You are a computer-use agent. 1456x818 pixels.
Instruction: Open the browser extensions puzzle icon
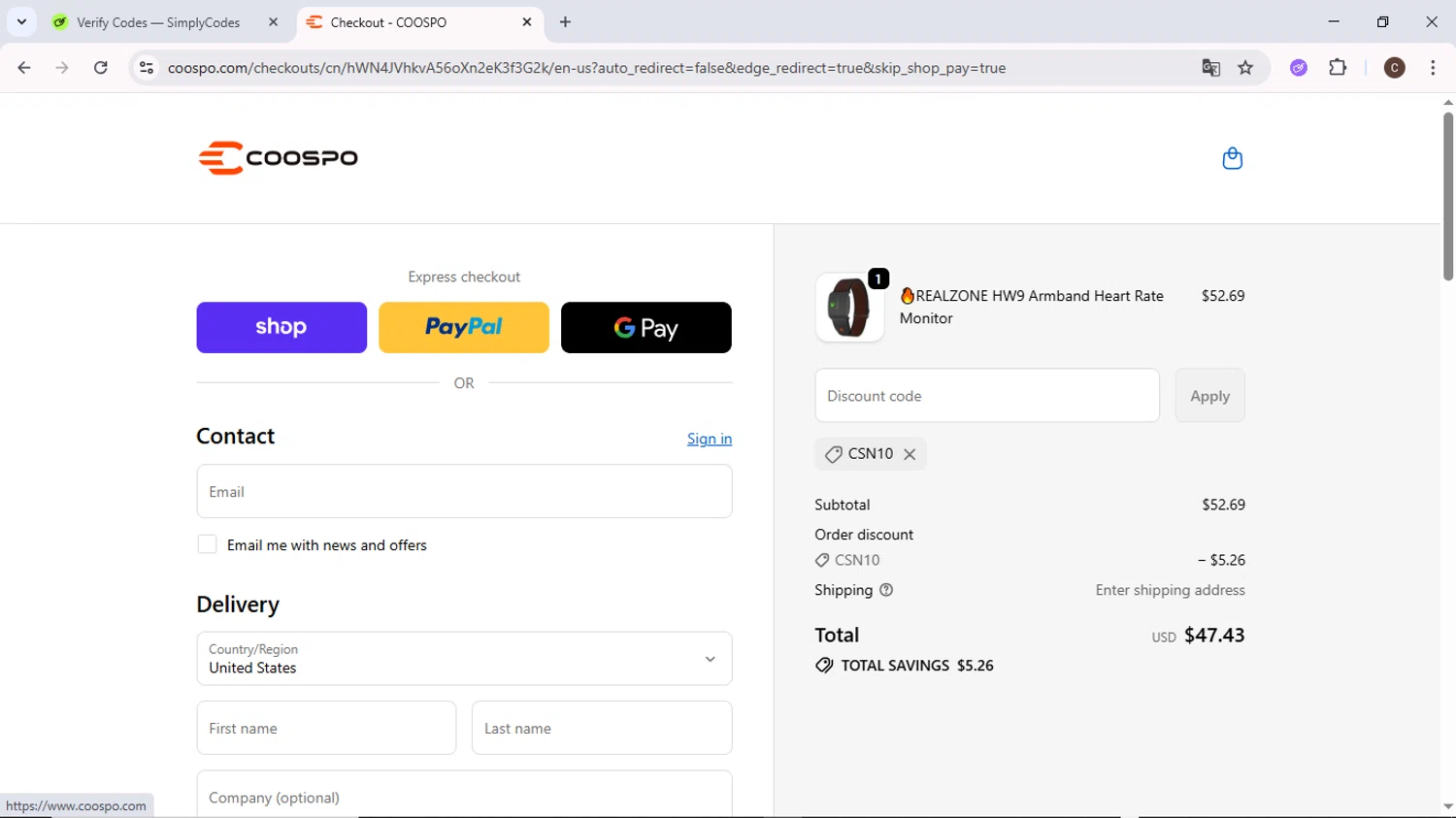pyautogui.click(x=1338, y=68)
